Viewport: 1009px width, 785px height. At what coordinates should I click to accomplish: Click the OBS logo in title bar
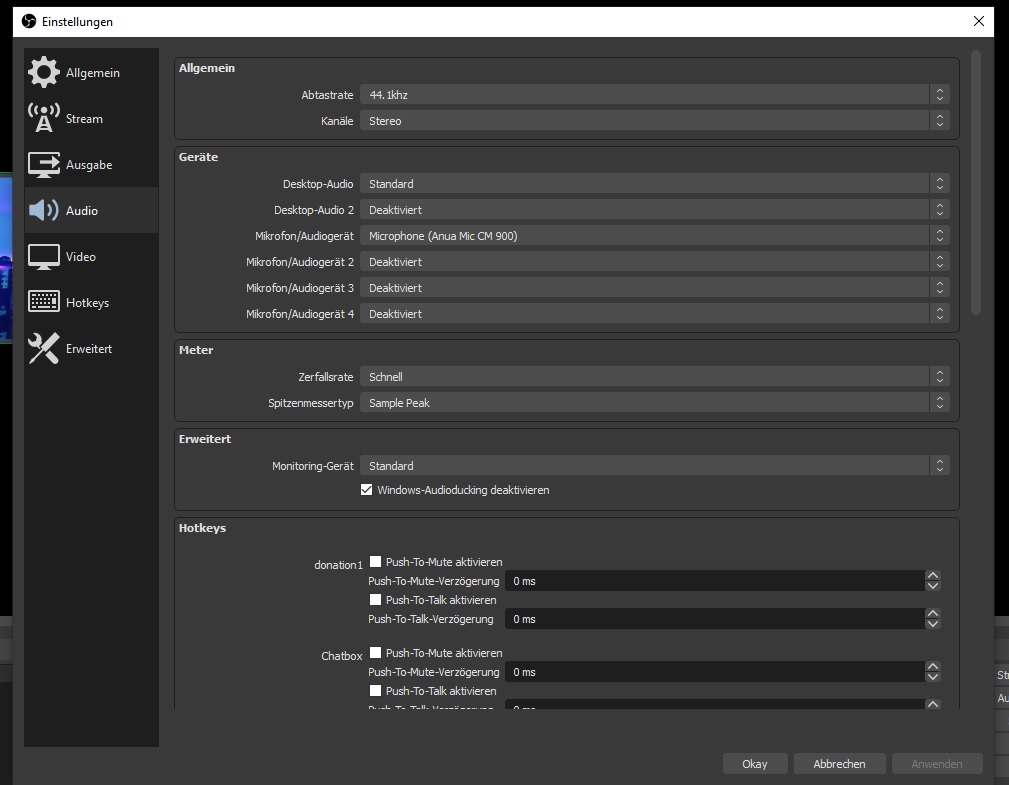click(28, 21)
